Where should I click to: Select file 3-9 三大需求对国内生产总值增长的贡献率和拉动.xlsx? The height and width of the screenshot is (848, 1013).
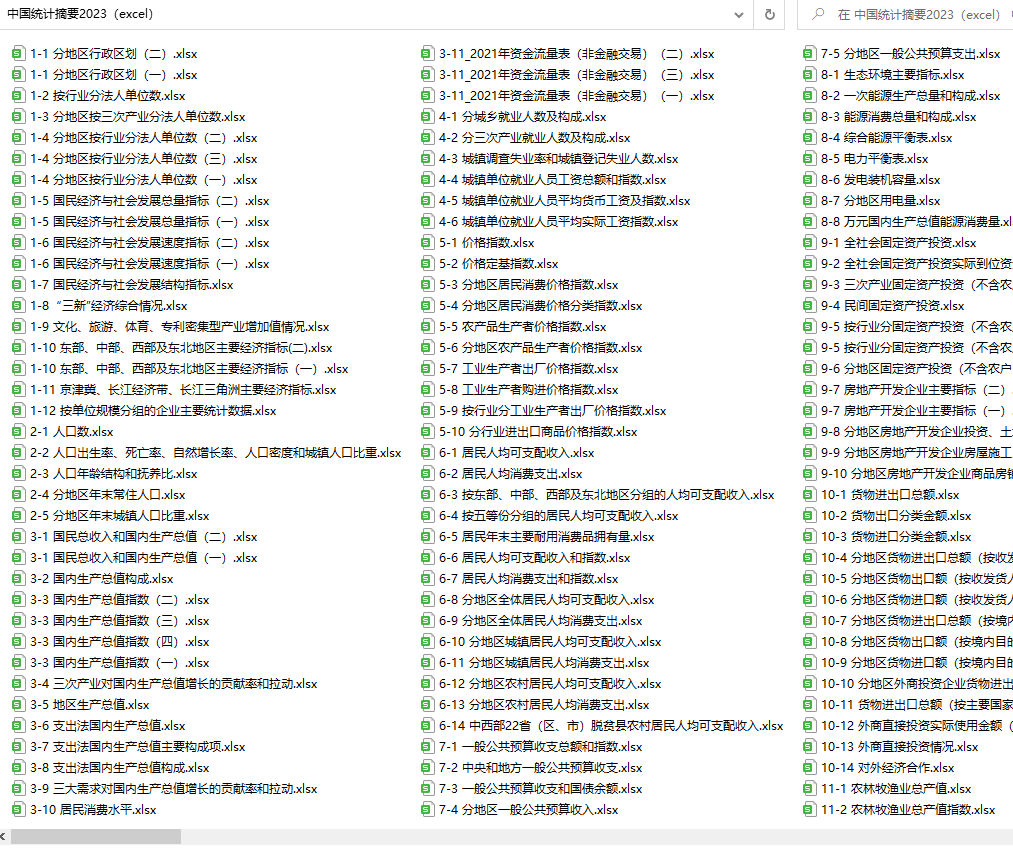[165, 789]
